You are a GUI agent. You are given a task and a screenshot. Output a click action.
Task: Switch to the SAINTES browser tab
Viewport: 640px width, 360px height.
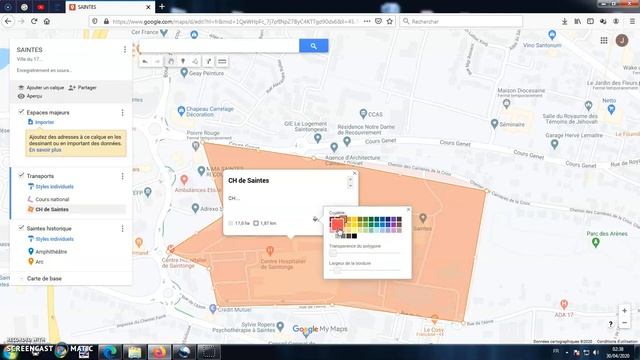pos(110,7)
